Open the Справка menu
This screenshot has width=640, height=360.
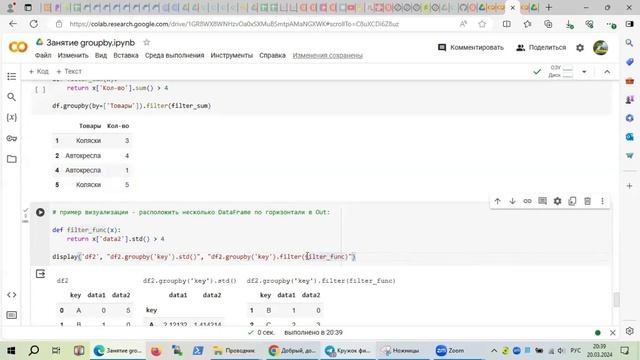coord(272,56)
